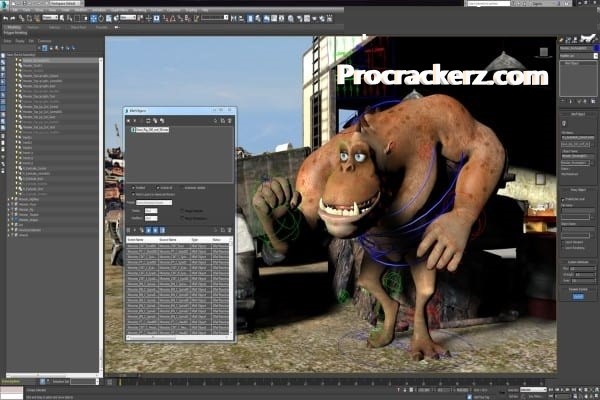
Task: Switch command panel to Modify tab icon
Action: (568, 39)
